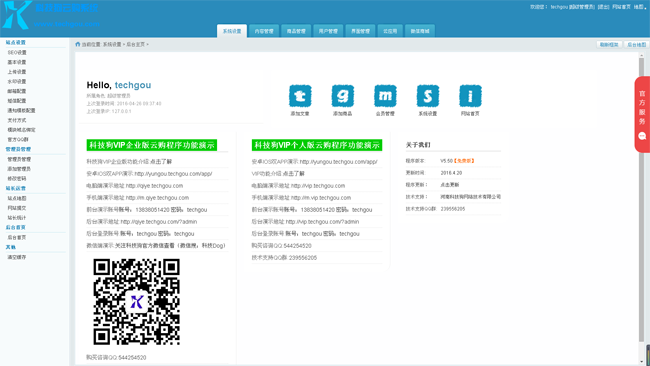Click the green VIP个人版 demo banner
This screenshot has height=366, width=650.
pyautogui.click(x=317, y=145)
